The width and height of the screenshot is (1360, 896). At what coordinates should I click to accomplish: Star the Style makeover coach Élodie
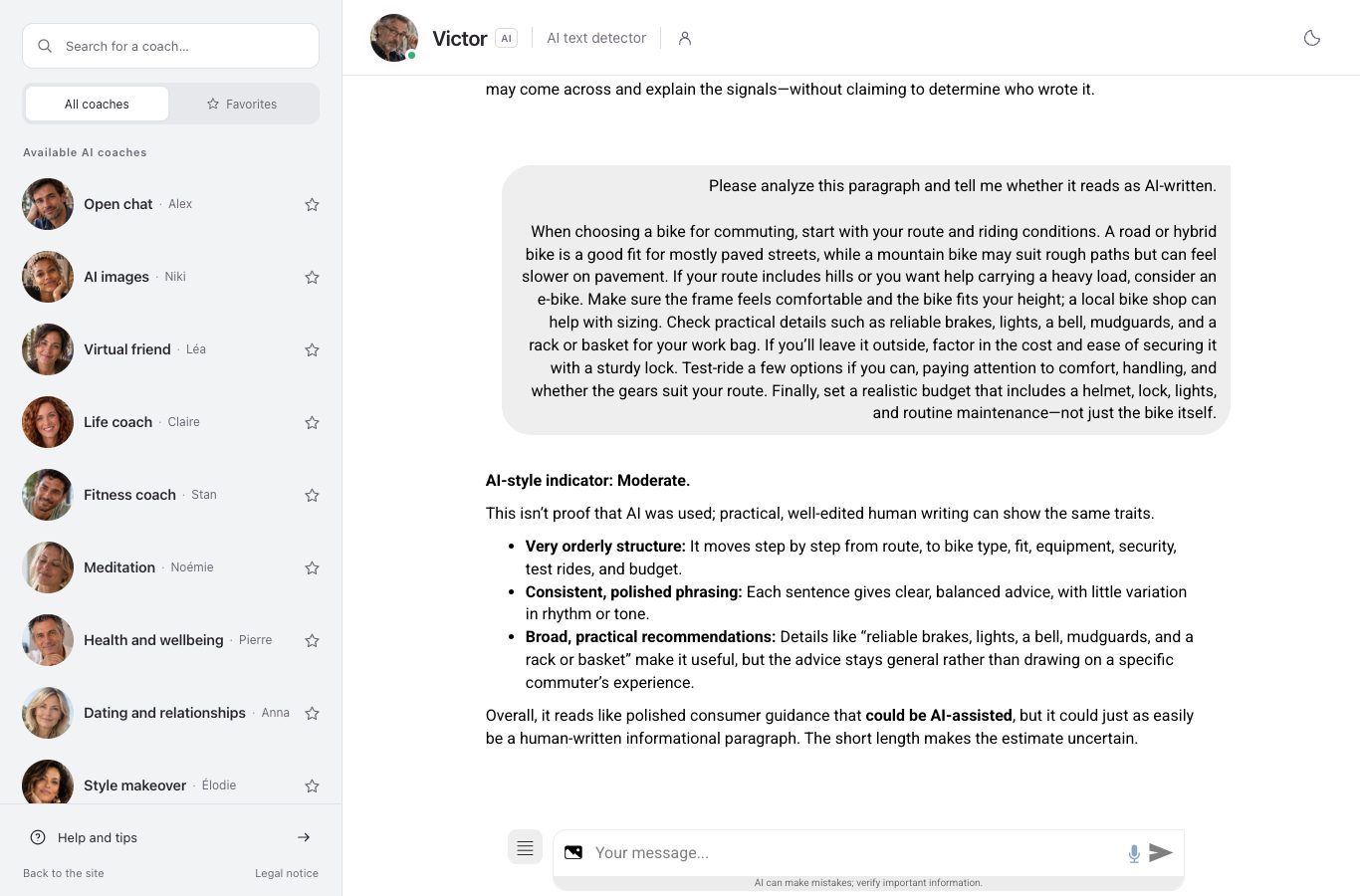pyautogui.click(x=312, y=785)
